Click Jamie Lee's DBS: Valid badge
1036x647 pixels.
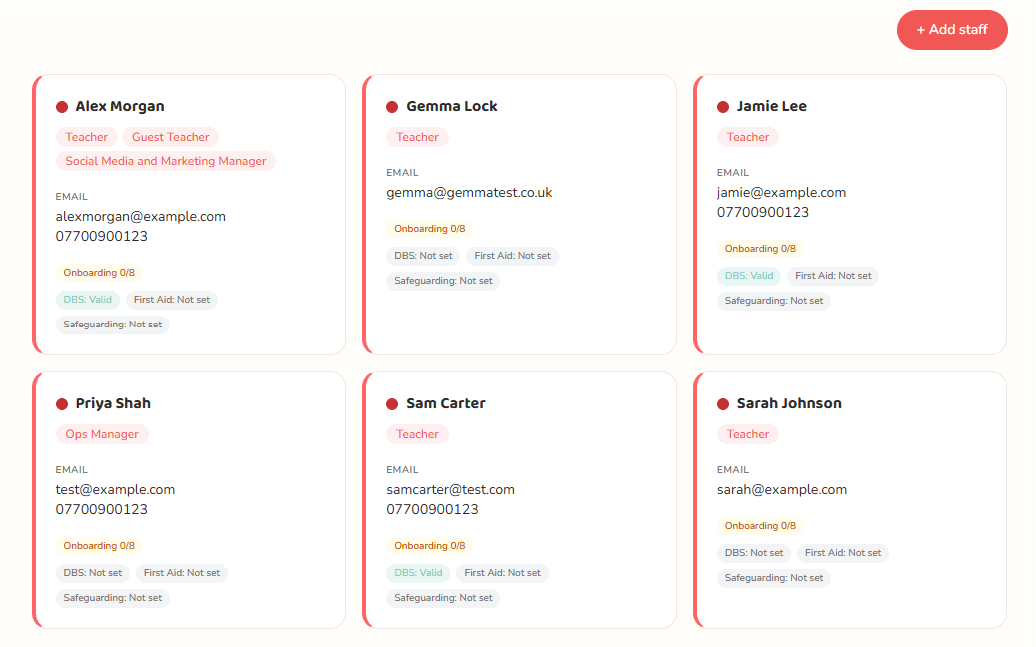pos(749,276)
